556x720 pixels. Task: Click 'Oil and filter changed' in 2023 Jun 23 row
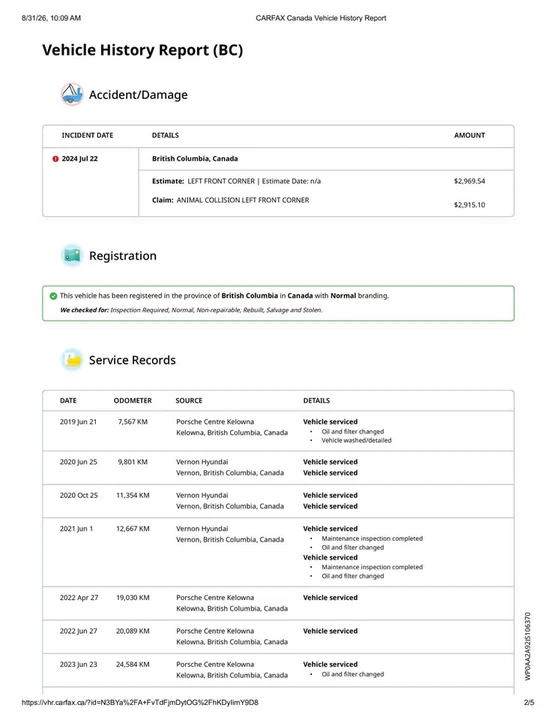(353, 675)
